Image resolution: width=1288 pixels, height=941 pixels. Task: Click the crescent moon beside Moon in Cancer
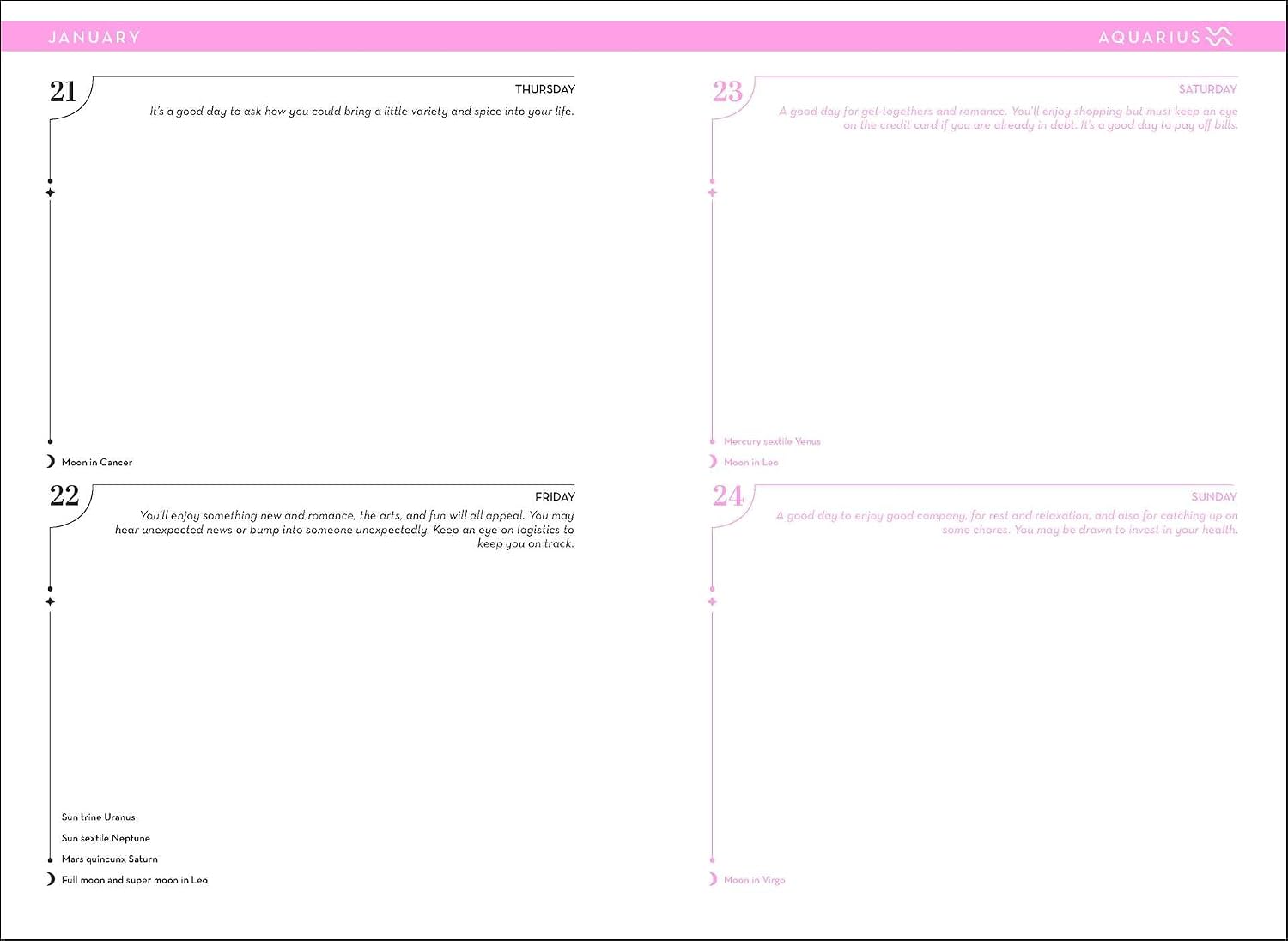[x=51, y=462]
